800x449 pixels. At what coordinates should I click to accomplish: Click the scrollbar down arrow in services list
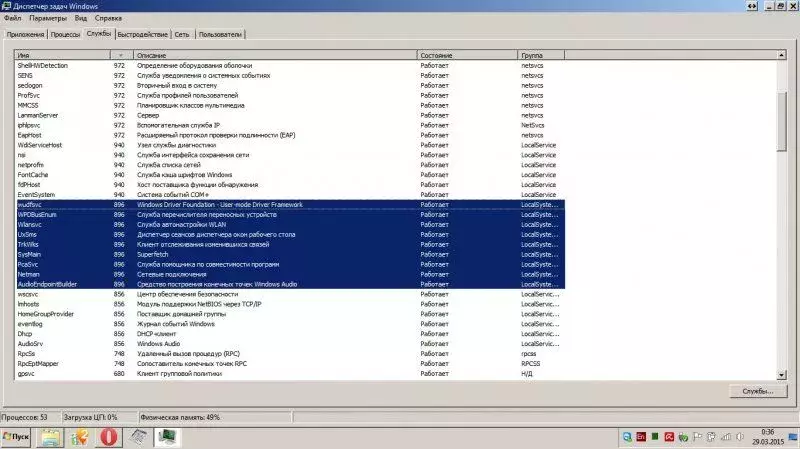coord(782,375)
